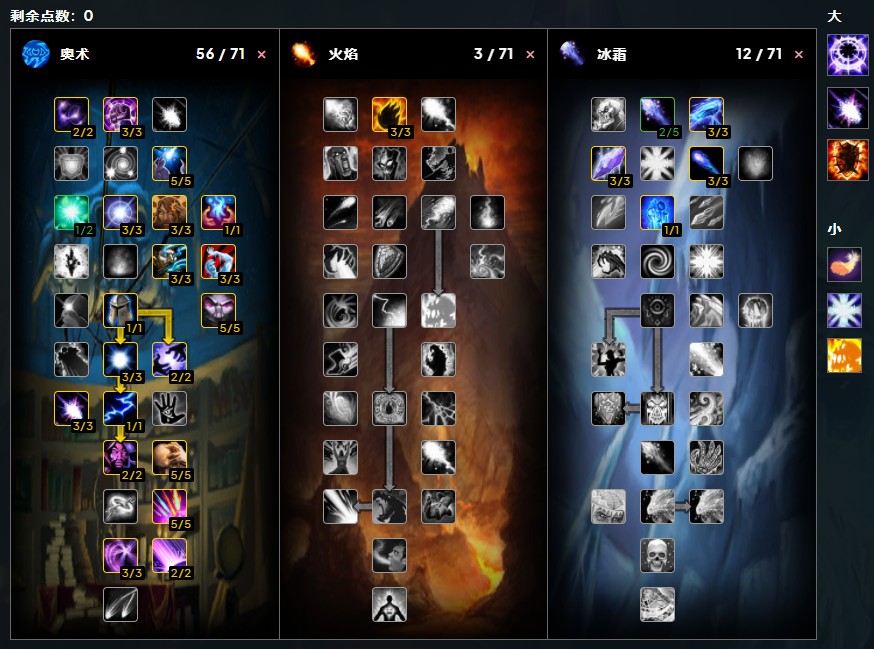This screenshot has width=874, height=649.
Task: Select the top major glyph slot
Action: coord(847,55)
